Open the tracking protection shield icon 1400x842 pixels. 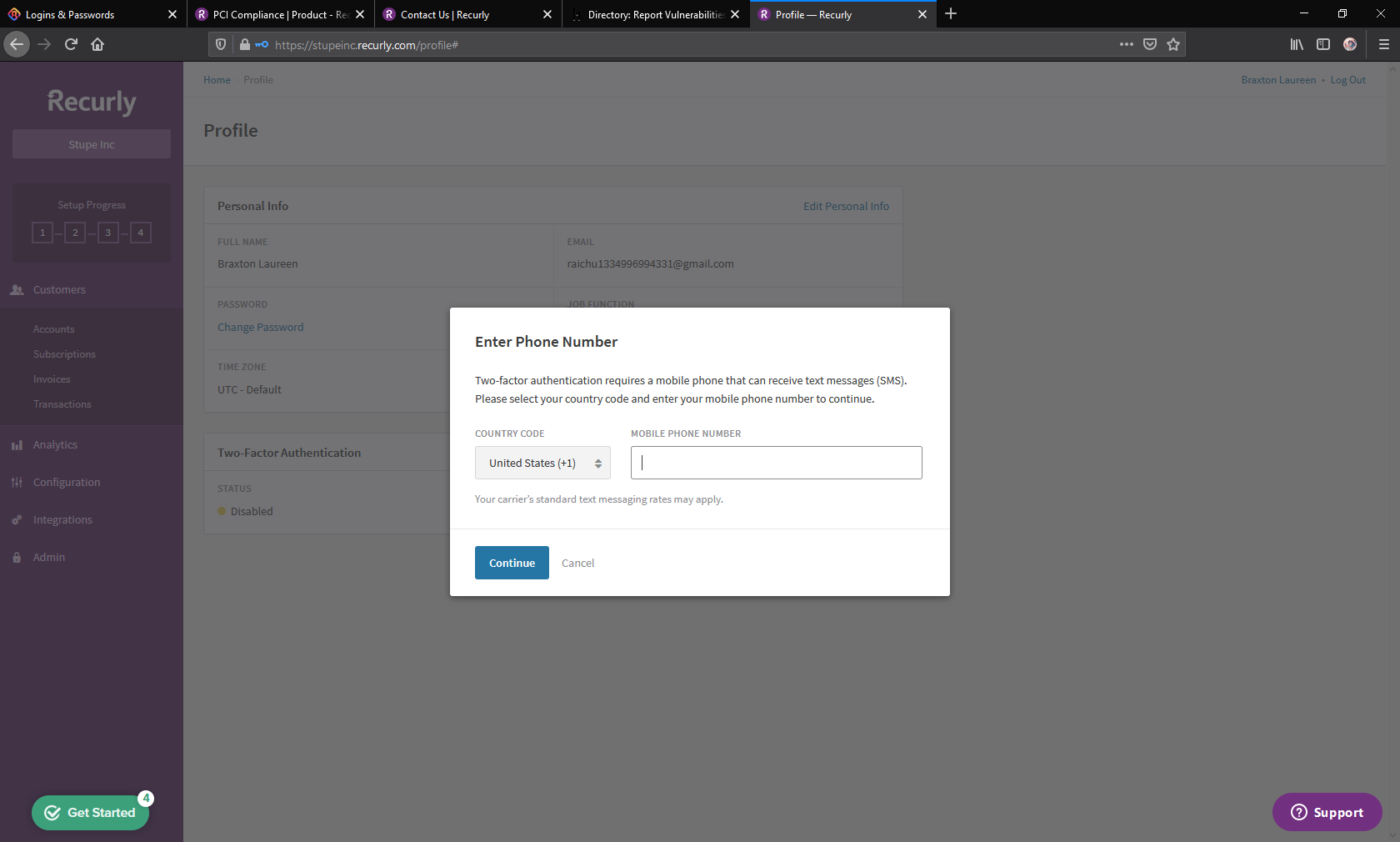tap(221, 44)
